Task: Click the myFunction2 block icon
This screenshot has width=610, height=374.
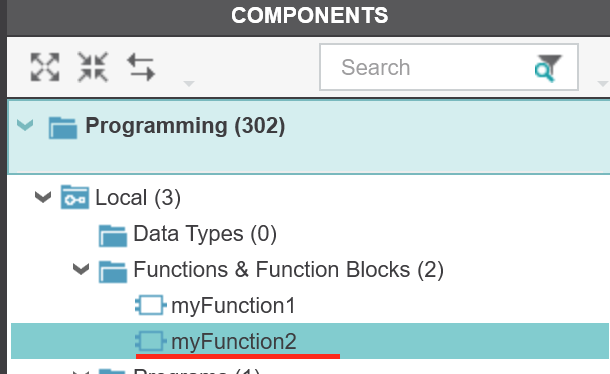Action: tap(151, 341)
